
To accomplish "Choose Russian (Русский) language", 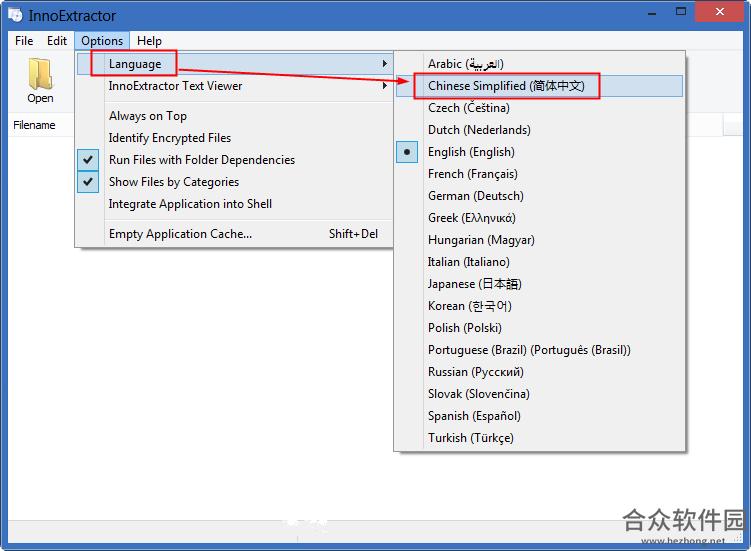I will tap(539, 372).
